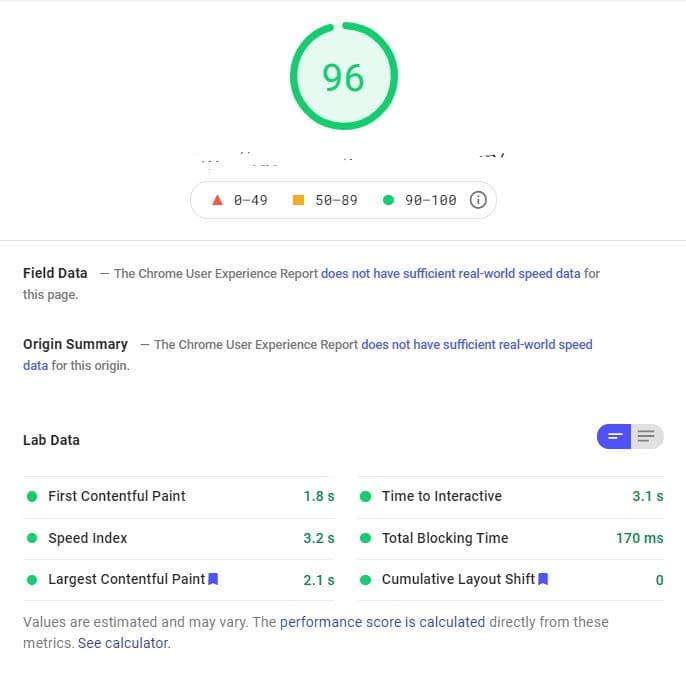Image resolution: width=686 pixels, height=673 pixels.
Task: Click the 96 performance score gauge
Action: coord(343,77)
